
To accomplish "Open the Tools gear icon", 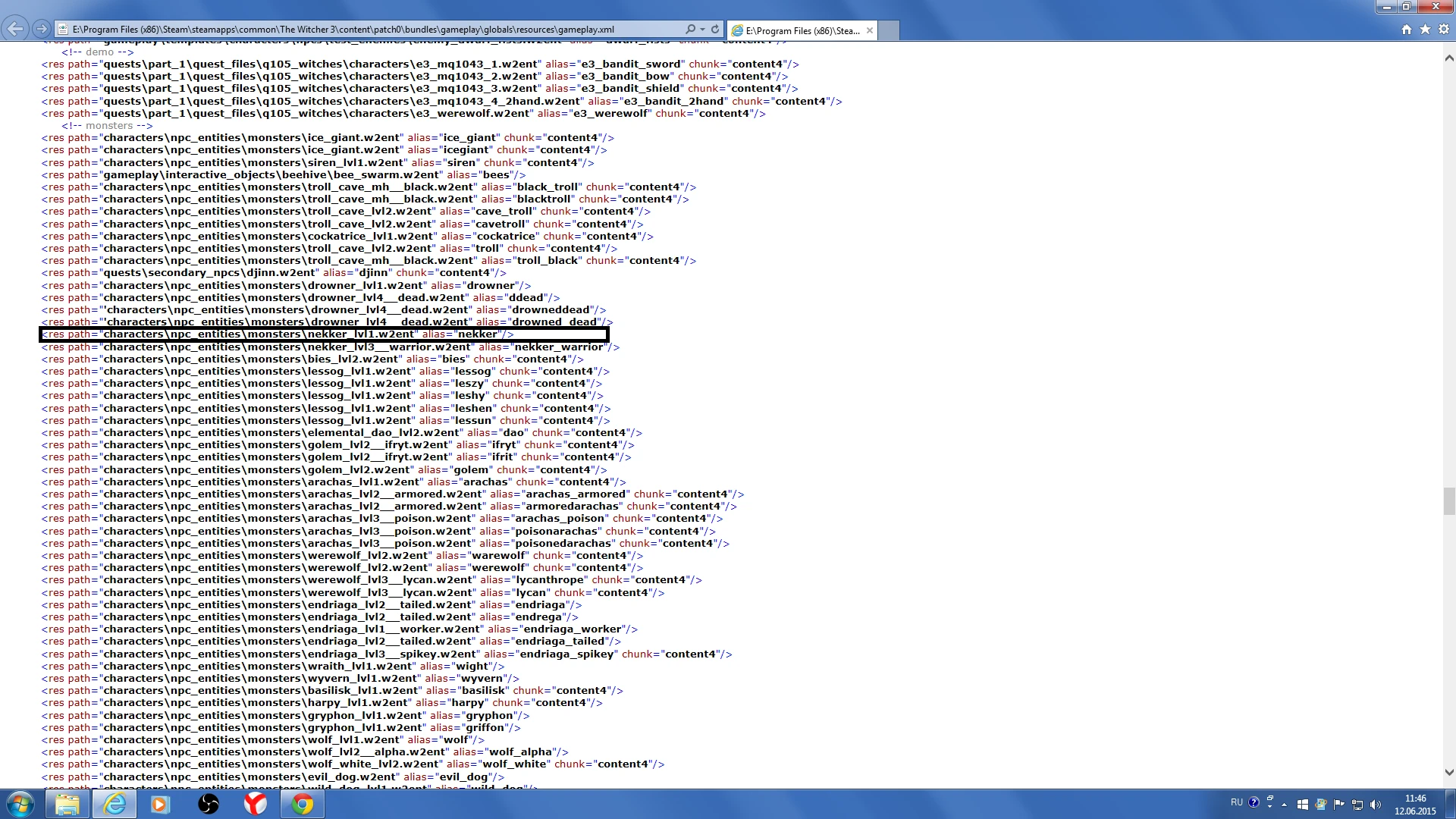I will 1444,30.
